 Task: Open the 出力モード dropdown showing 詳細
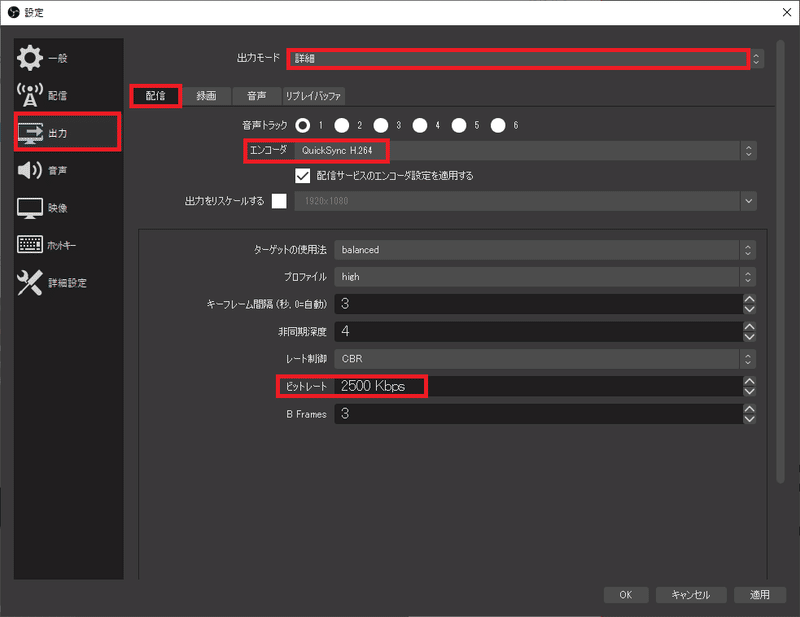[526, 59]
